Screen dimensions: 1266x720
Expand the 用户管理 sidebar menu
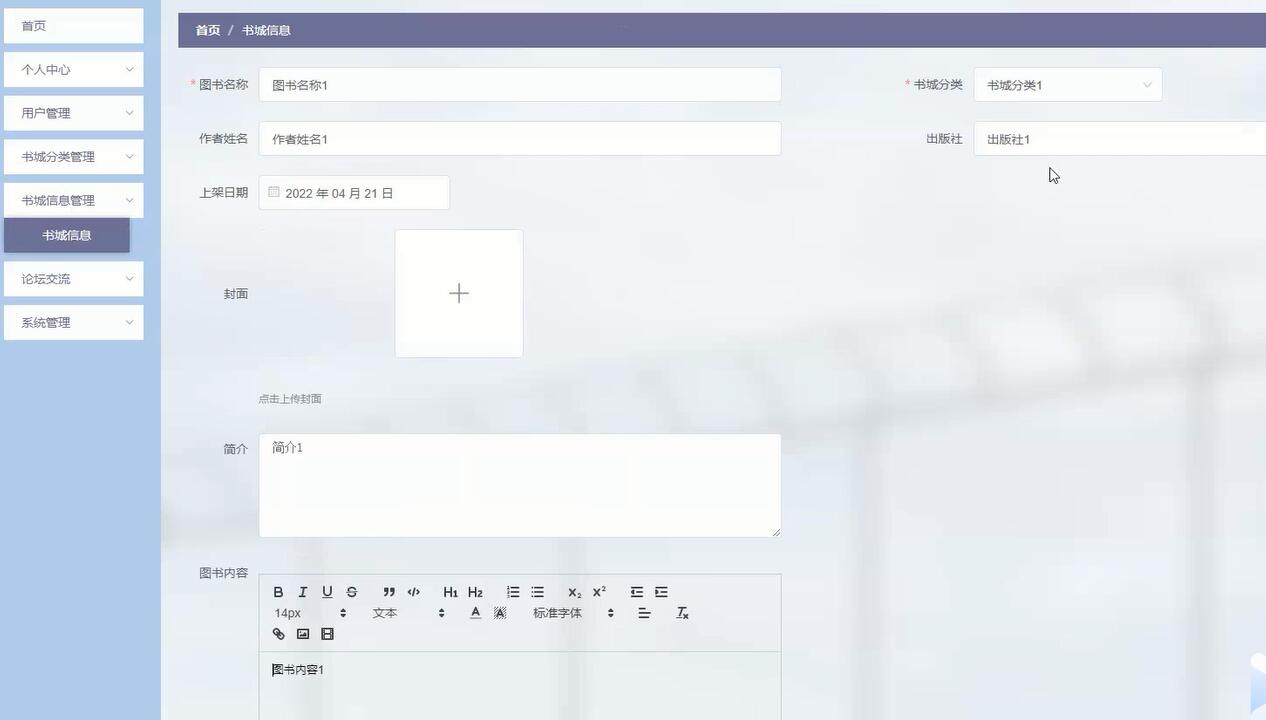pos(73,113)
